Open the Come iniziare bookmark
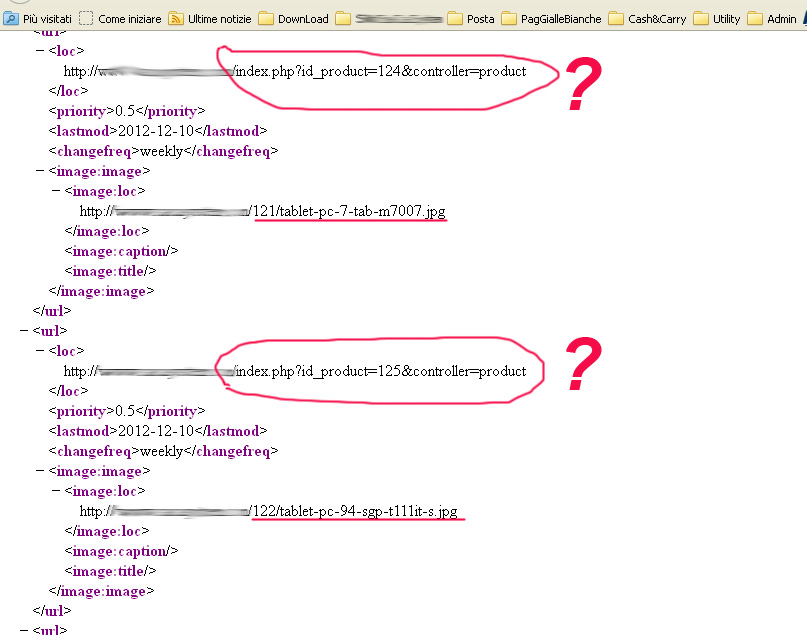807x635 pixels. click(120, 19)
